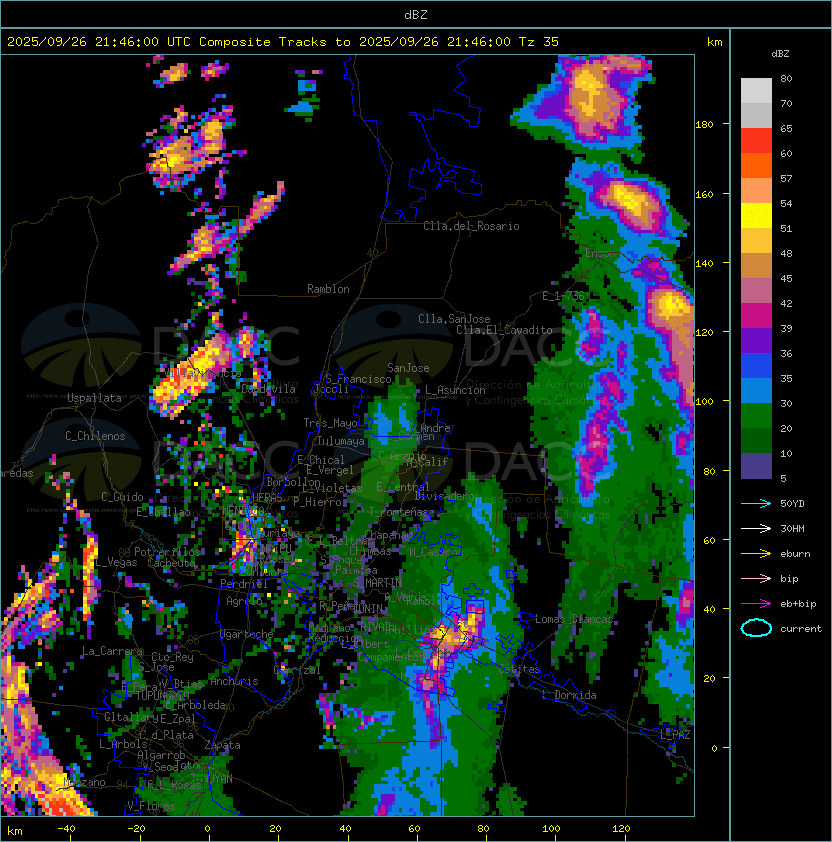Click the 'L_Dormida' place label
The width and height of the screenshot is (832, 842).
(569, 695)
